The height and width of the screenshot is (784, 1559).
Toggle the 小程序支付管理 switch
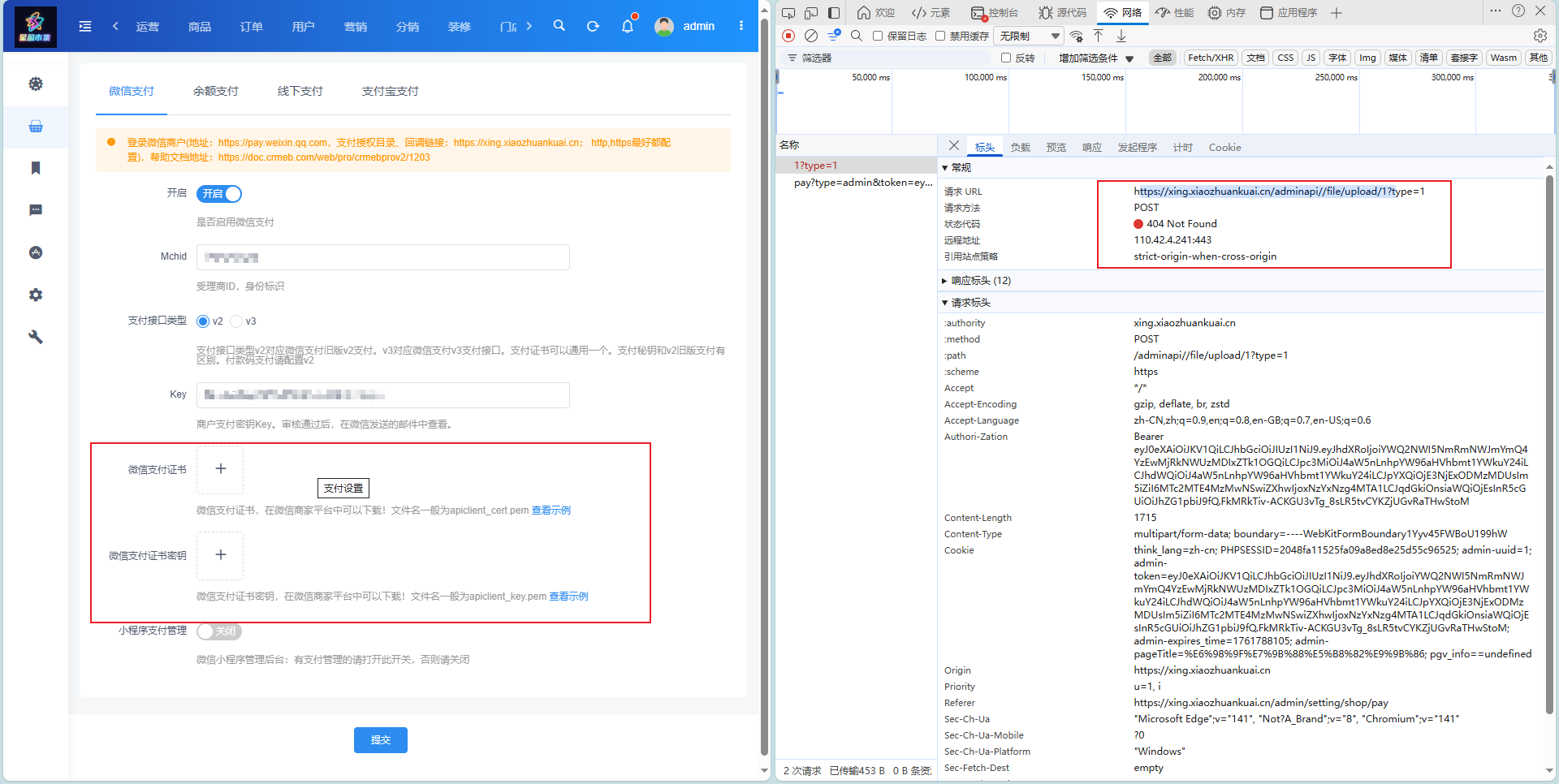pos(219,631)
